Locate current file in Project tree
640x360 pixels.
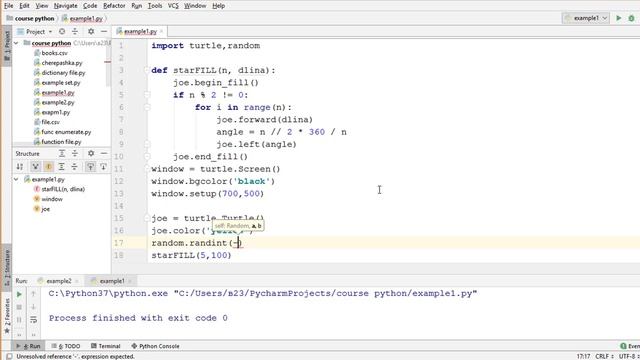pyautogui.click(x=62, y=31)
